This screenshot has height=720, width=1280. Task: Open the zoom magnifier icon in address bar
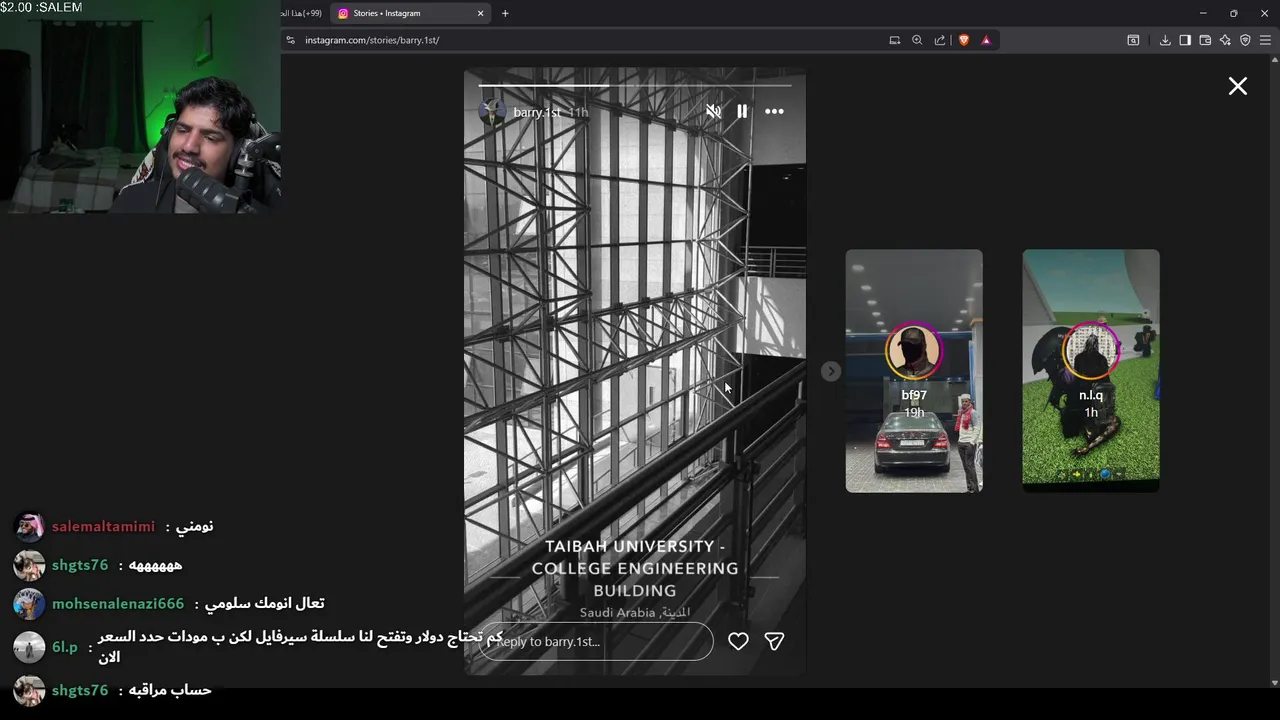pyautogui.click(x=917, y=40)
